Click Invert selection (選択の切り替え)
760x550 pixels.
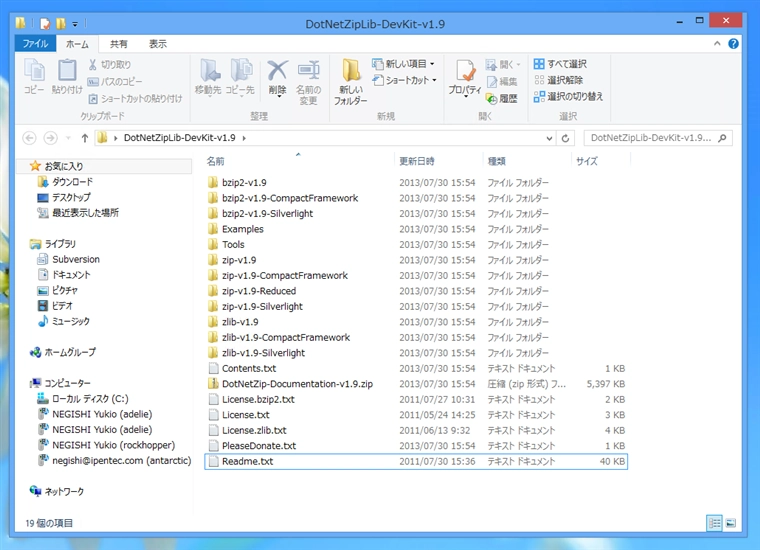click(568, 96)
